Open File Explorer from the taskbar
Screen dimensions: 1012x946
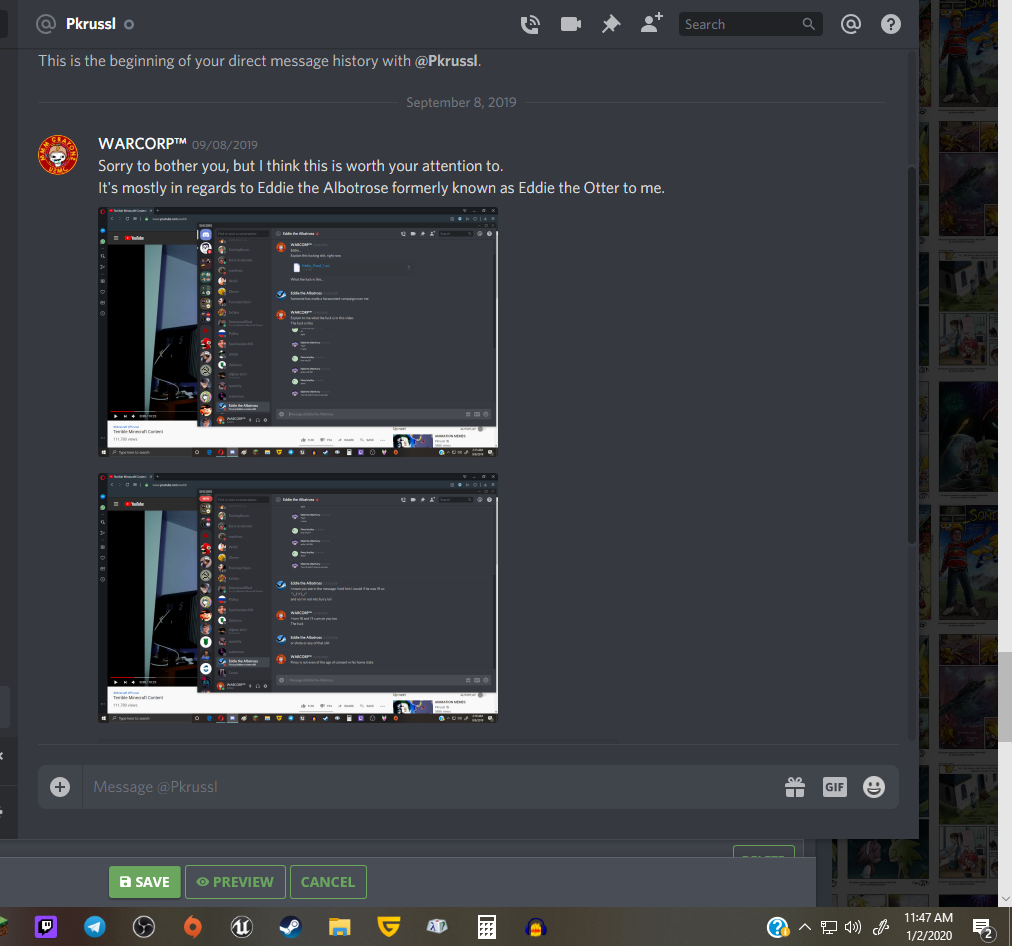pos(339,927)
